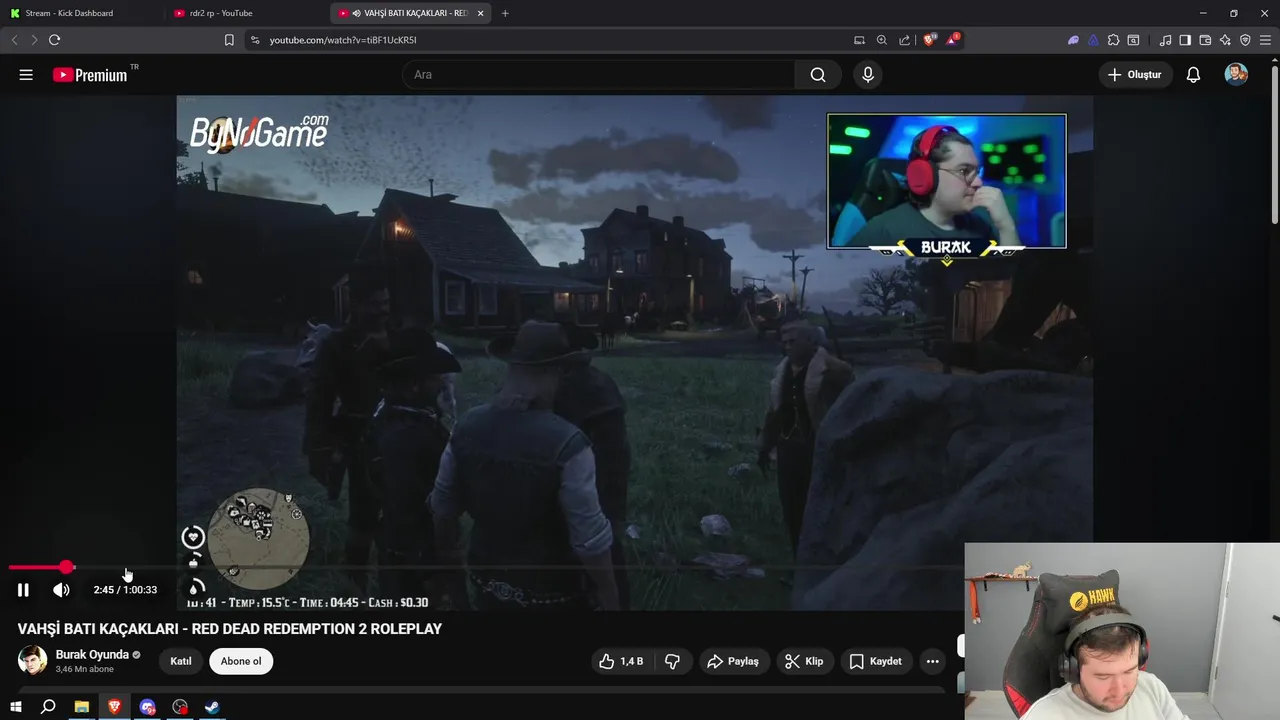Open a new browser tab
Viewport: 1280px width, 720px height.
[505, 13]
